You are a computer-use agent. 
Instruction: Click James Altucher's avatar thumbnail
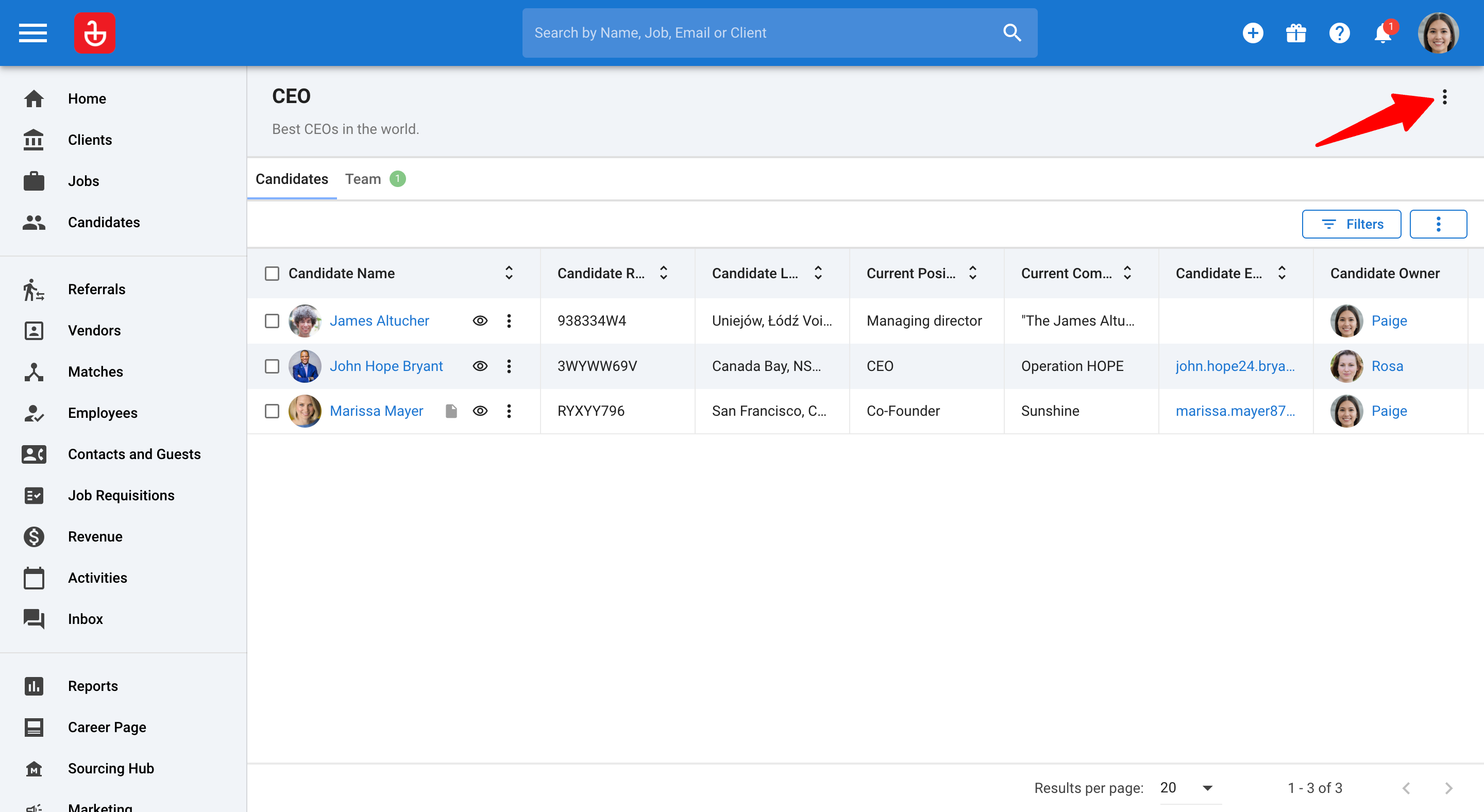(x=305, y=321)
